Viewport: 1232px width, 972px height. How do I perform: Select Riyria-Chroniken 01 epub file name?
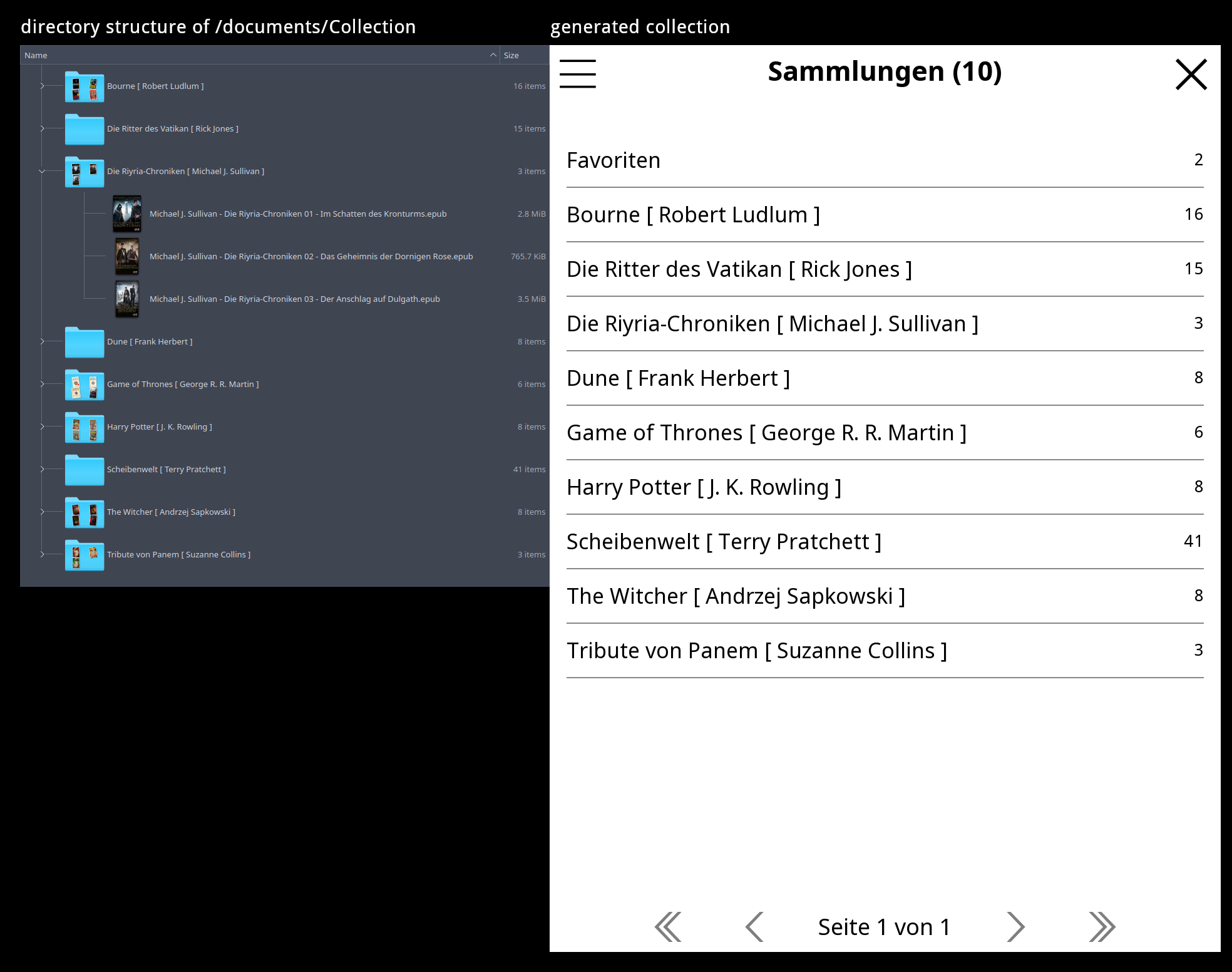(298, 214)
